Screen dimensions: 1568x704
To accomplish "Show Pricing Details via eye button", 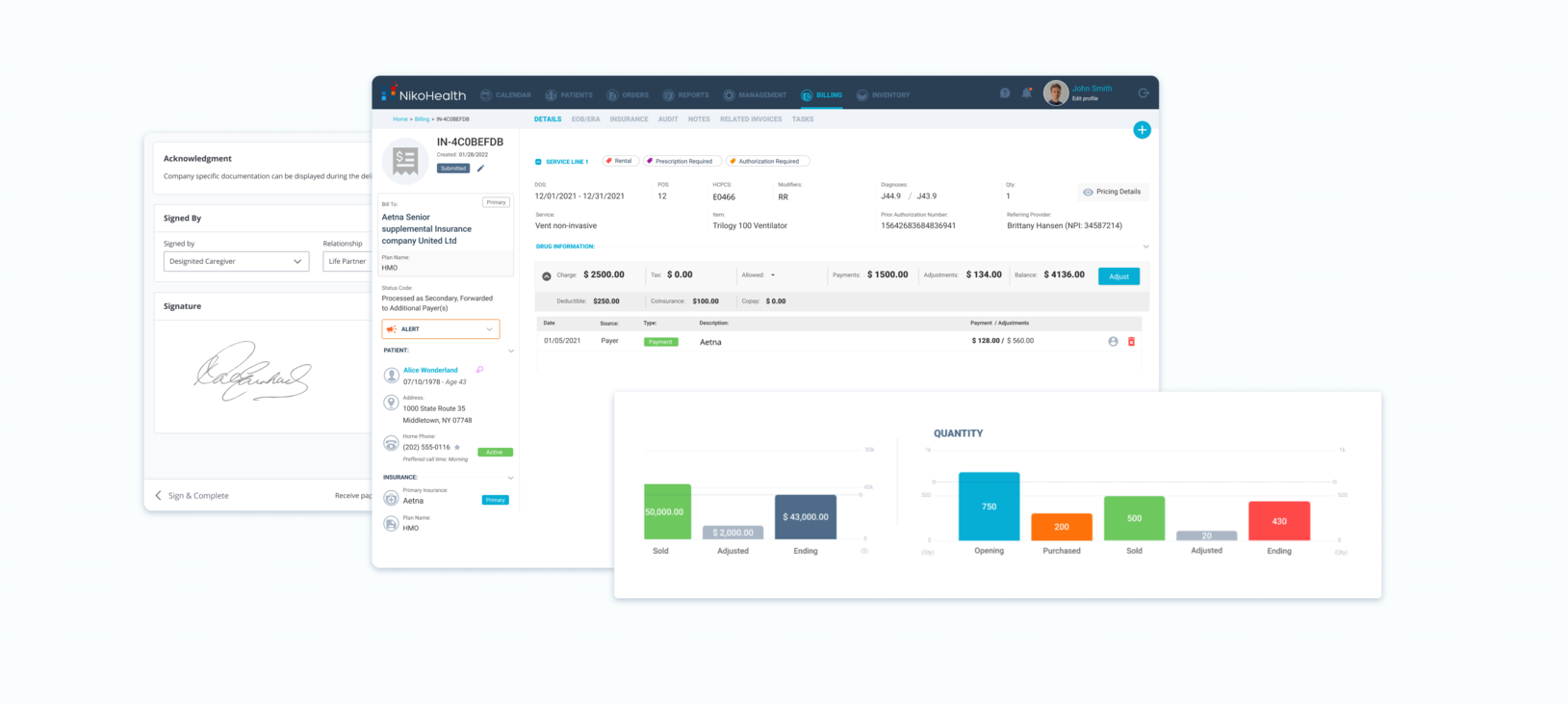I will pos(1113,192).
